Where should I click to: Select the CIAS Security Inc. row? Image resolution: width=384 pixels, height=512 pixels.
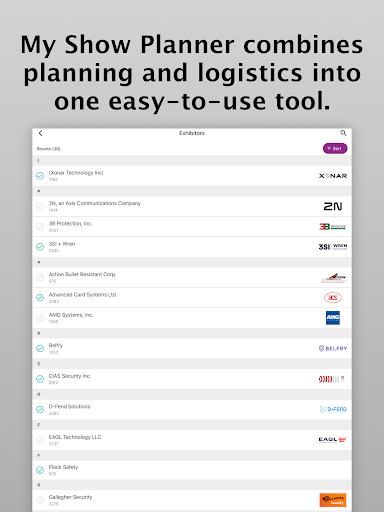point(192,379)
